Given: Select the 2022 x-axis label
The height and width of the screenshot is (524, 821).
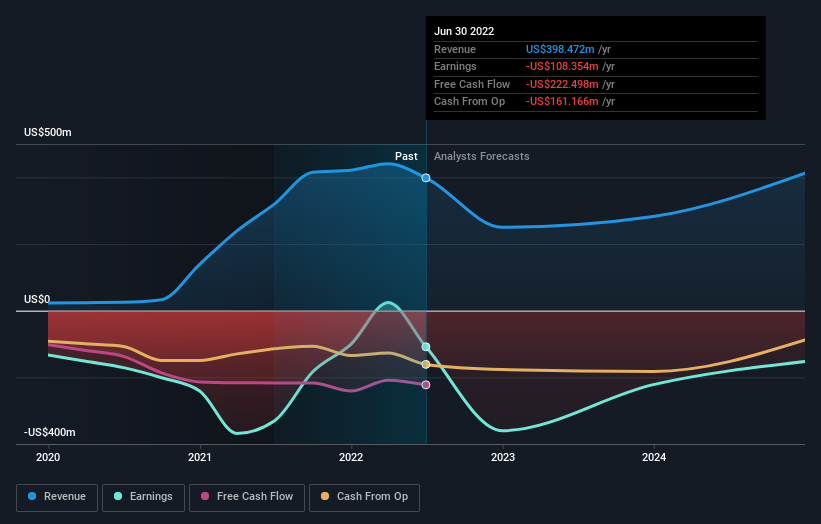Looking at the screenshot, I should pos(351,457).
